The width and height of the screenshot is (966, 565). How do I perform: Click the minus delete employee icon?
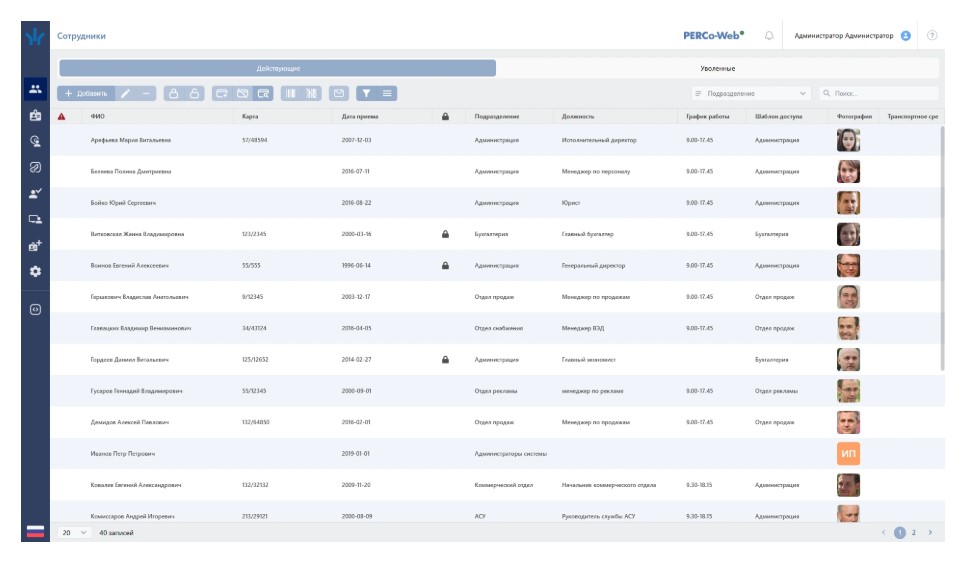point(146,93)
